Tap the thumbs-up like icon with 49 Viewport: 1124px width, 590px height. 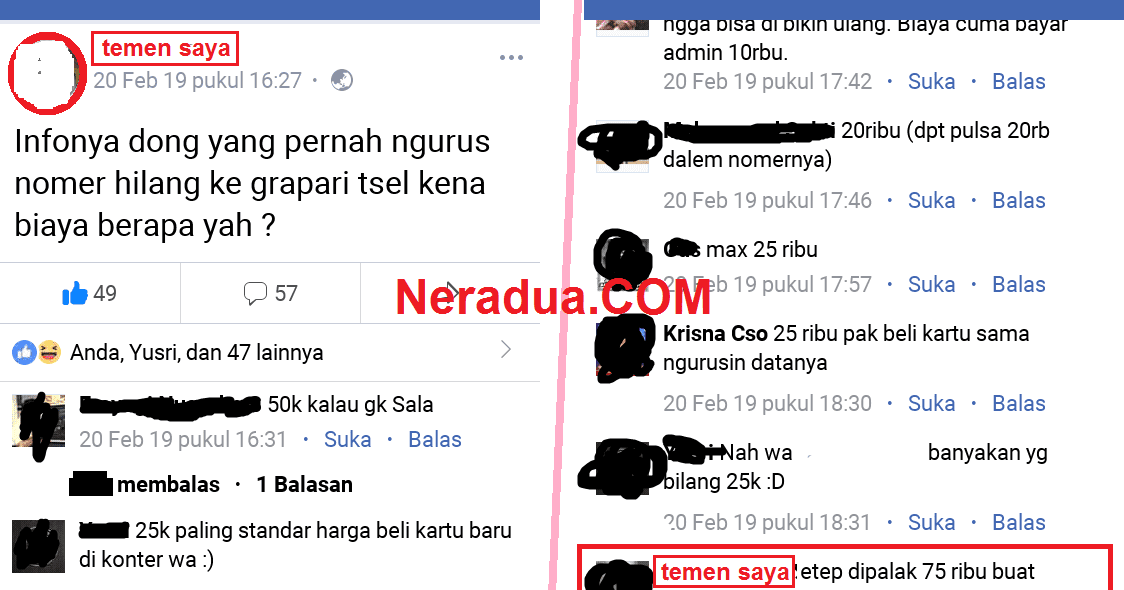pyautogui.click(x=75, y=292)
